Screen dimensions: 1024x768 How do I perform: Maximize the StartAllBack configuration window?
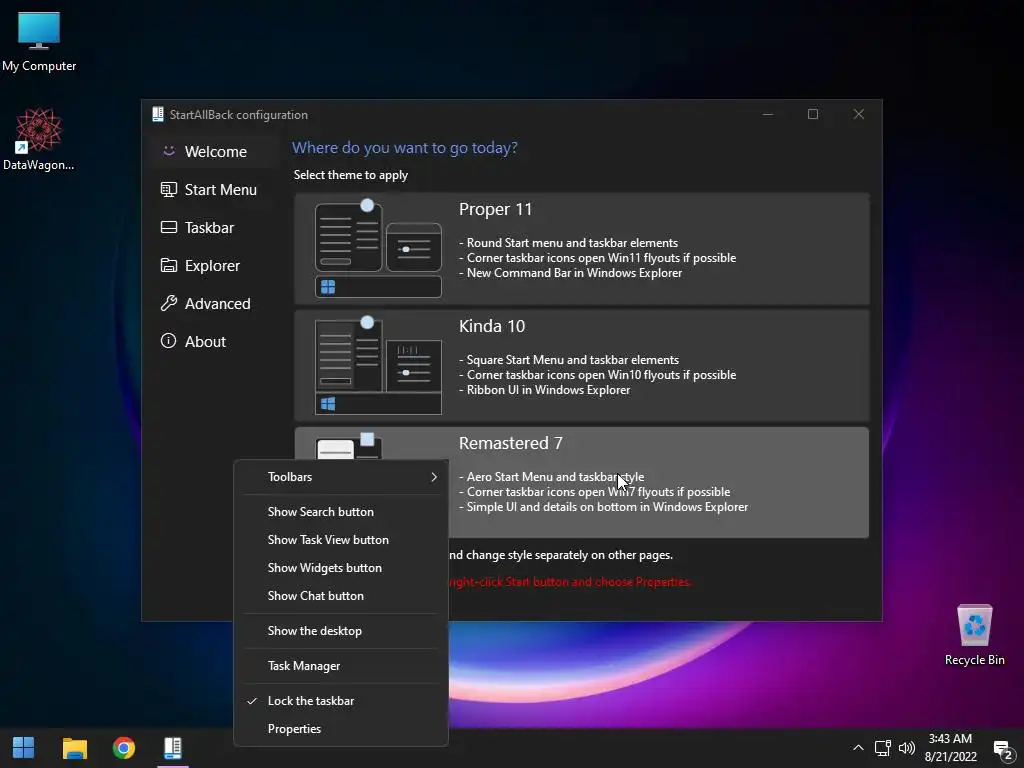813,114
